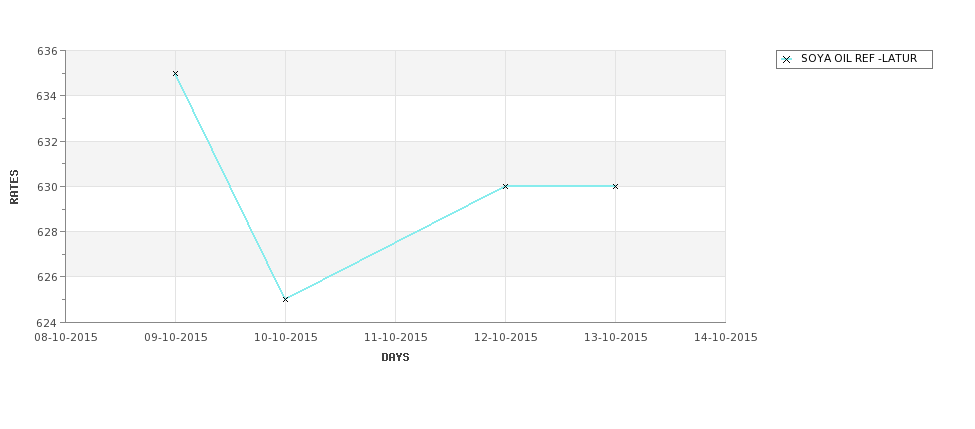Image resolution: width=975 pixels, height=429 pixels.
Task: Click the SOYA OIL REF -LATUR legend label
Action: coord(859,58)
